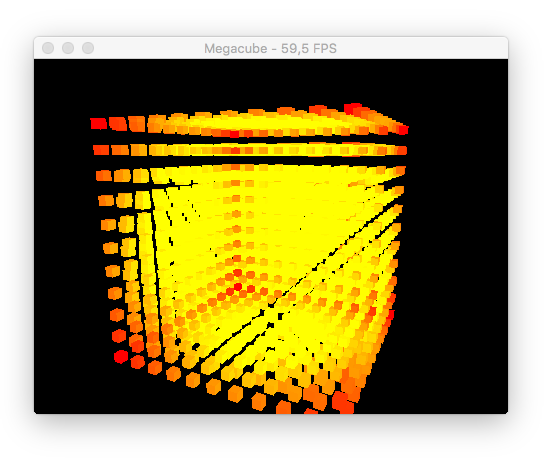Click the black gap beneath the top layer

click(249, 141)
